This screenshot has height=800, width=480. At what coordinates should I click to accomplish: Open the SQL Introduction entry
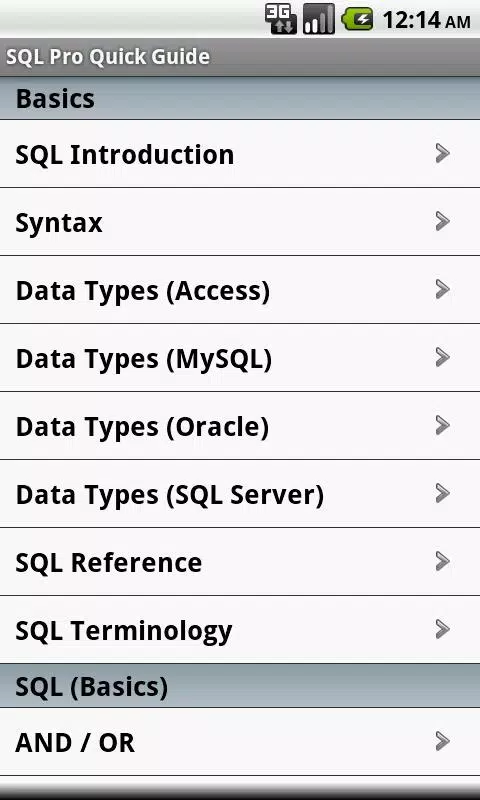pyautogui.click(x=240, y=154)
